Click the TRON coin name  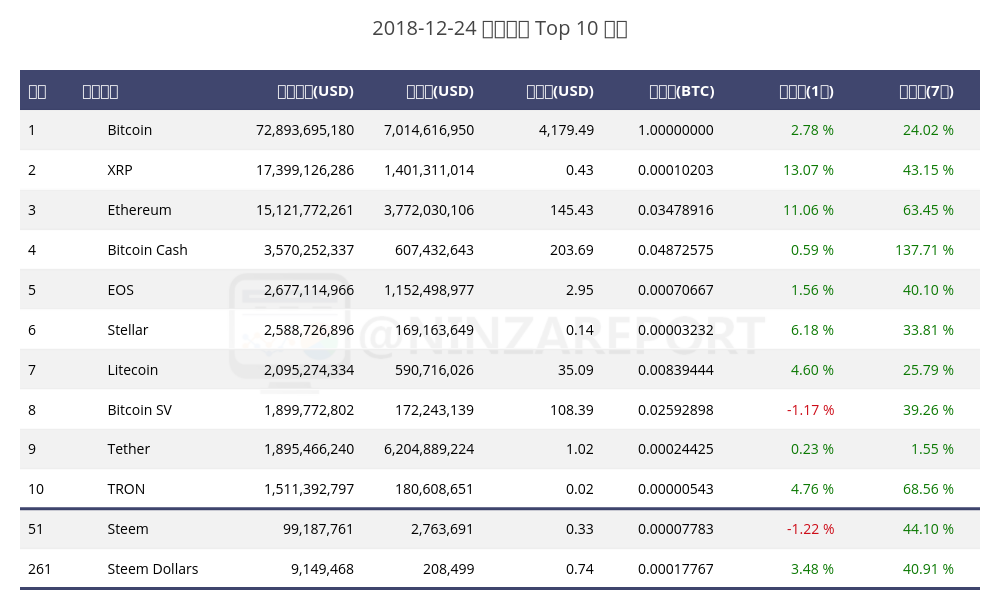pyautogui.click(x=126, y=489)
